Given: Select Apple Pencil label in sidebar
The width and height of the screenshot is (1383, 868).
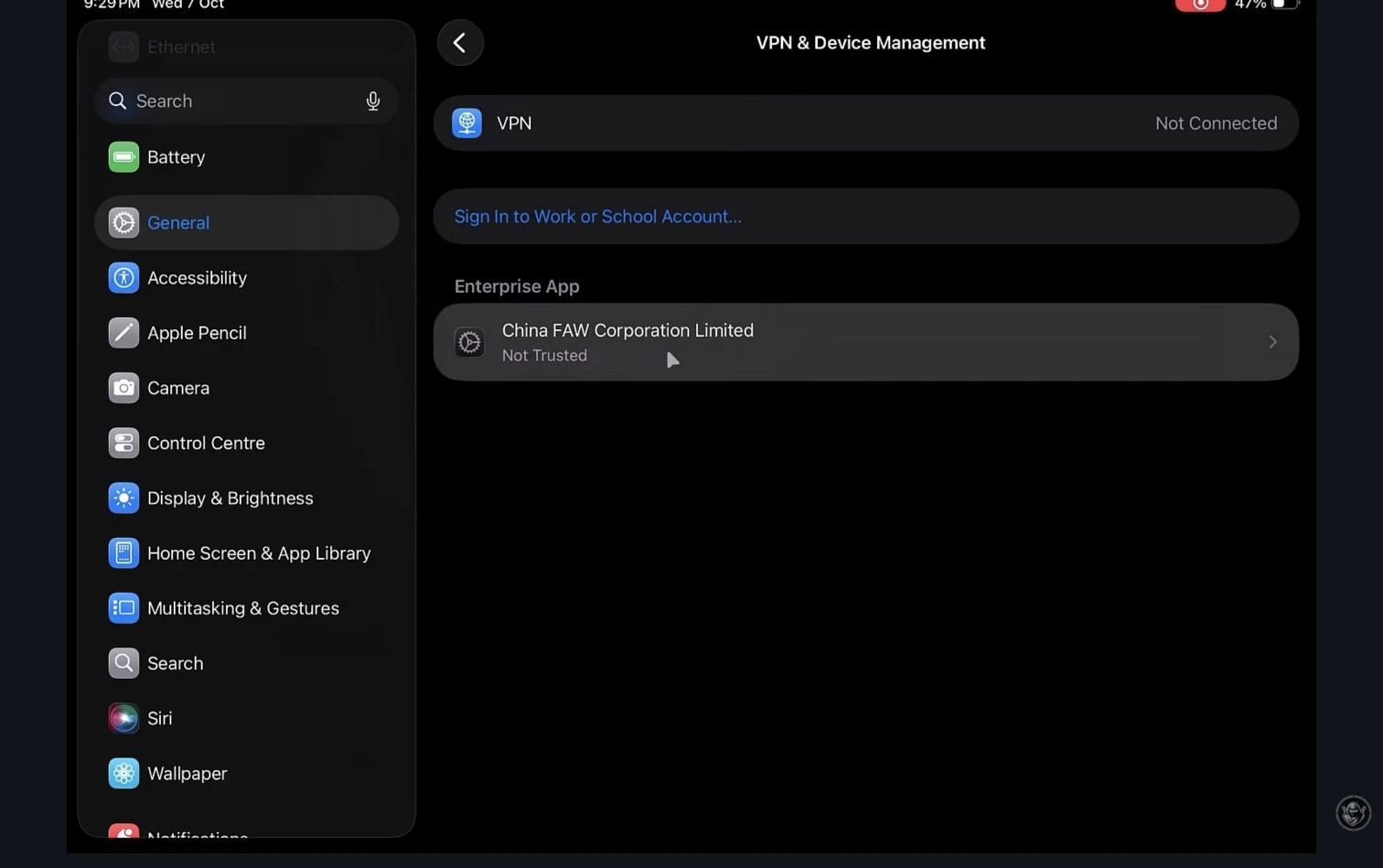Looking at the screenshot, I should [197, 333].
